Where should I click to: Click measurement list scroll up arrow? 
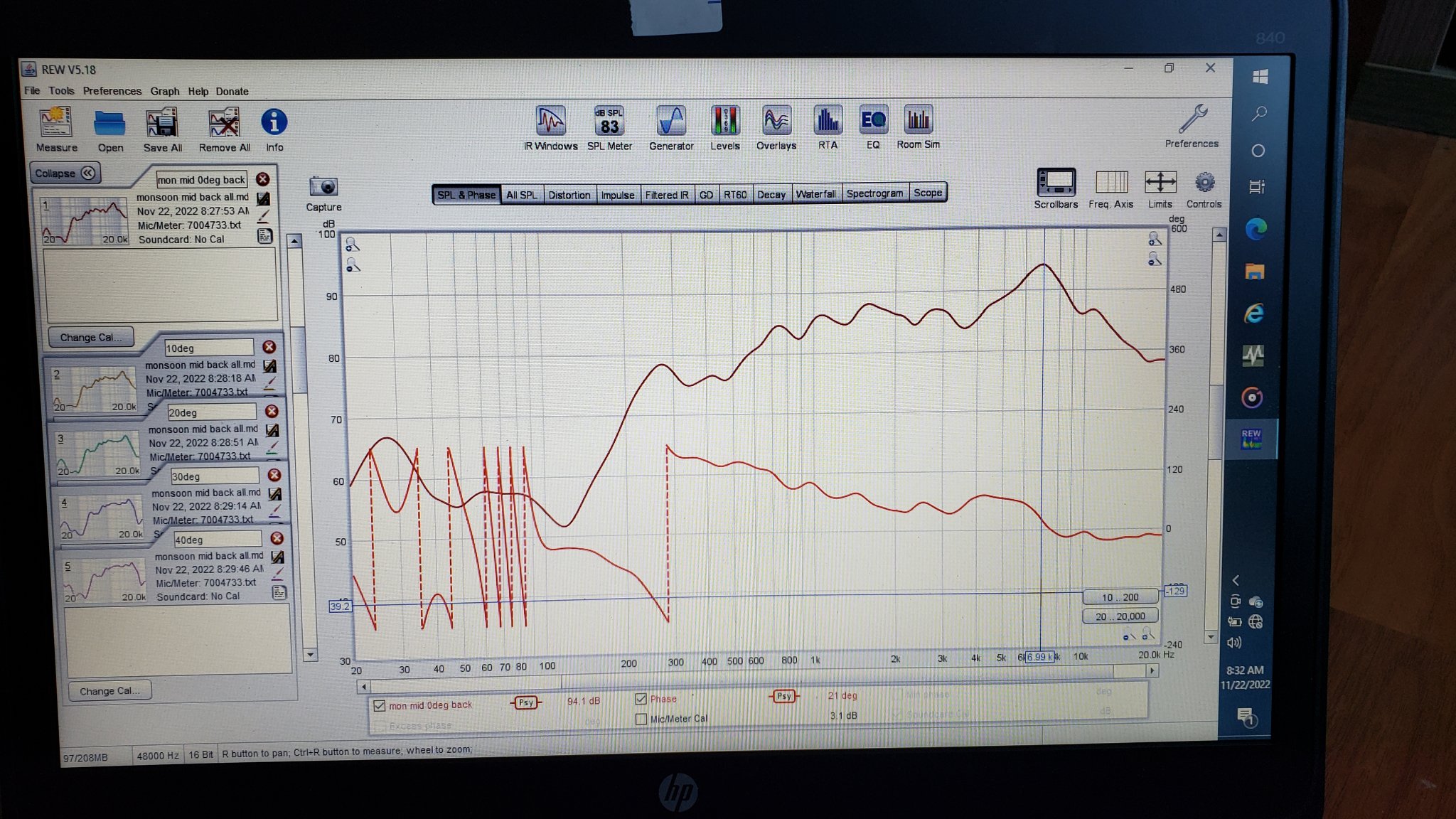[x=294, y=241]
